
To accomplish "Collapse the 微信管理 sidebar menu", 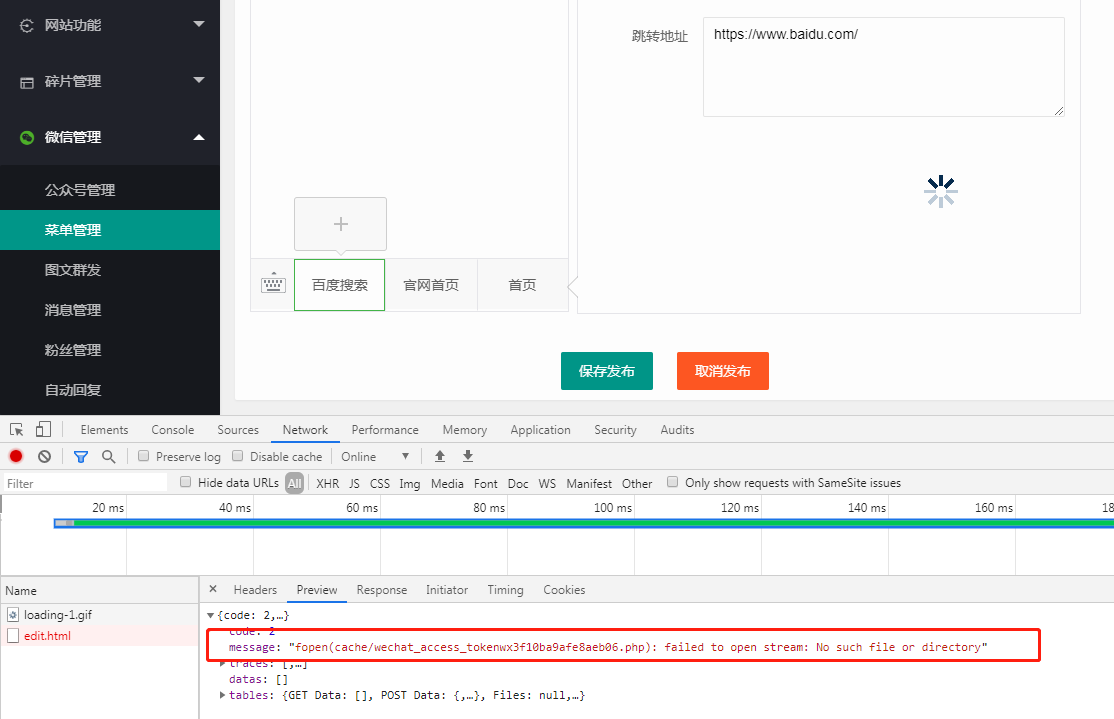I will coord(199,137).
